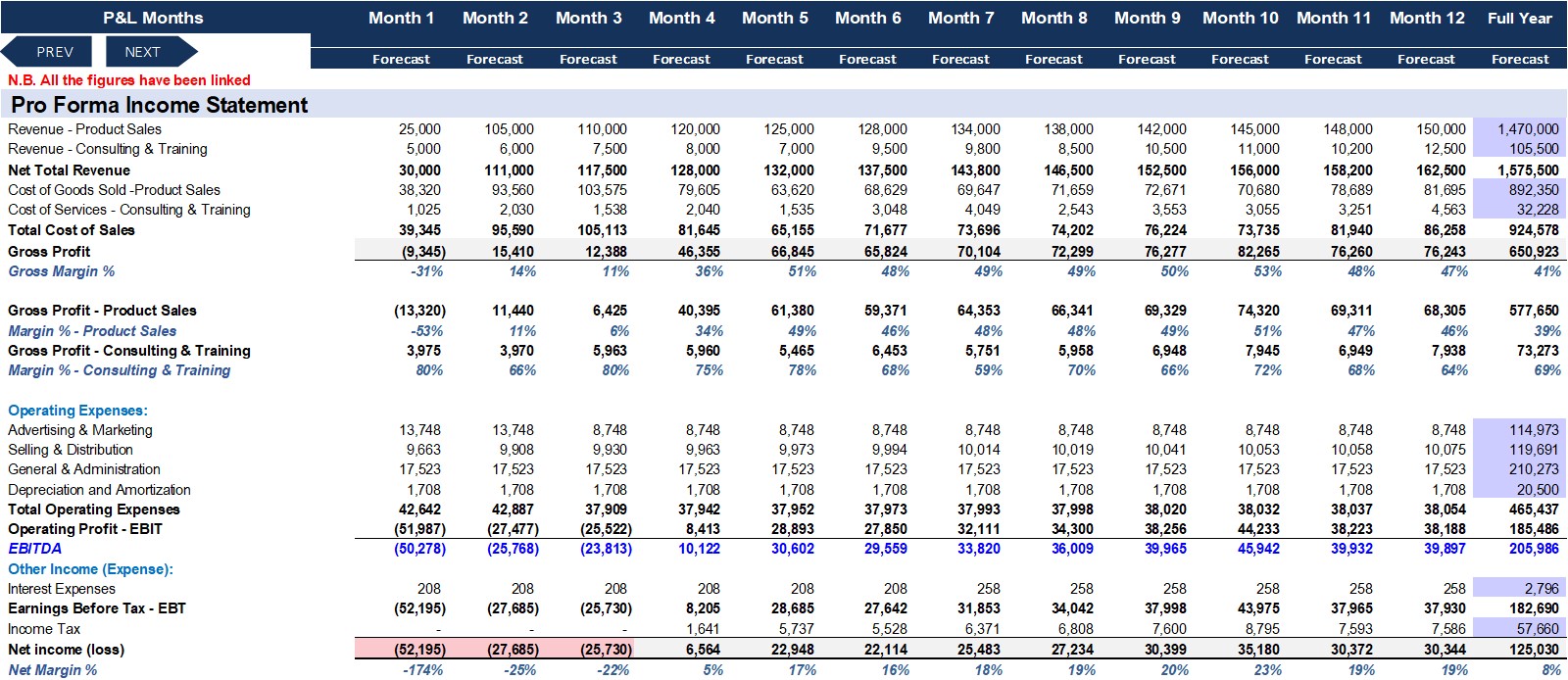Click Full Year depreciation cell 20,500
The image size is (1568, 680).
[1520, 490]
